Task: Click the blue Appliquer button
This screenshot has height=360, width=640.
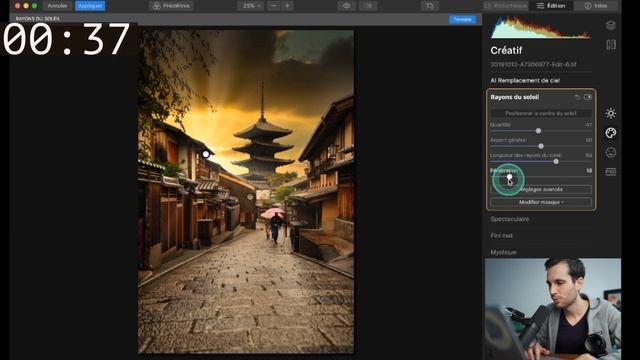Action: click(90, 6)
